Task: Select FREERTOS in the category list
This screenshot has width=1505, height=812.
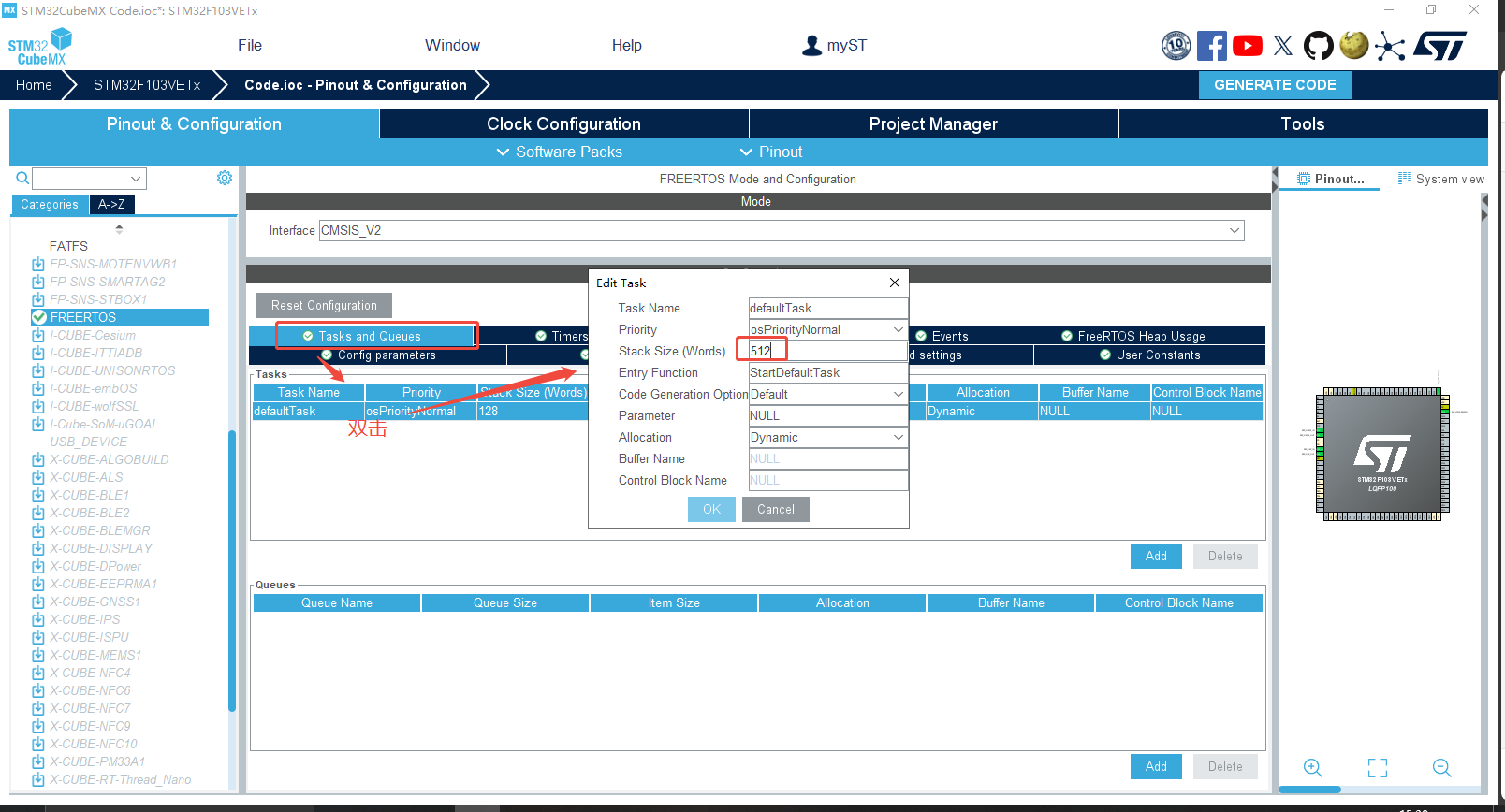Action: tap(120, 317)
